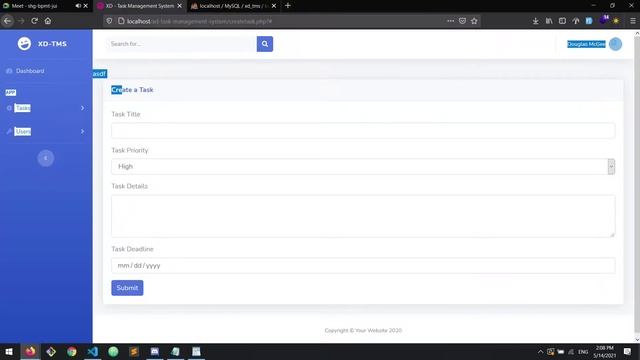Collapse the sidebar with round toggle button
640x360 pixels.
coord(46,158)
